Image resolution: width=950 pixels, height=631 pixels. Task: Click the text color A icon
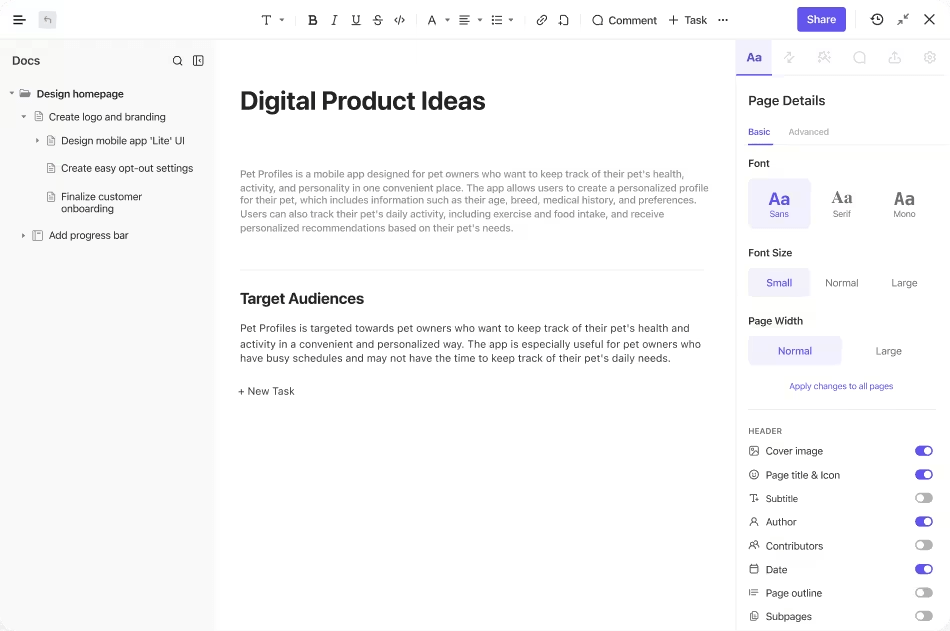tap(432, 20)
